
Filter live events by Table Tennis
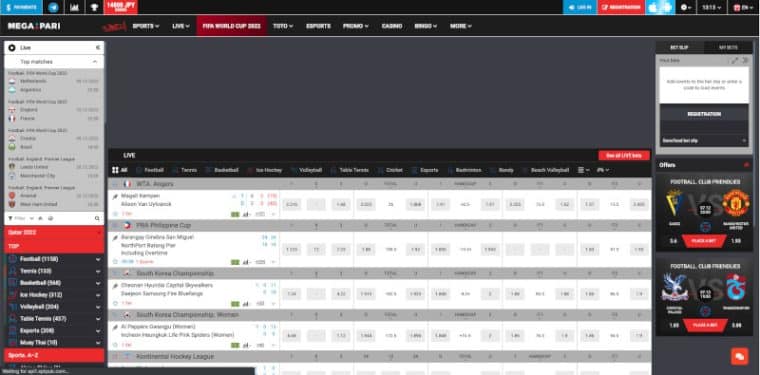coord(349,170)
